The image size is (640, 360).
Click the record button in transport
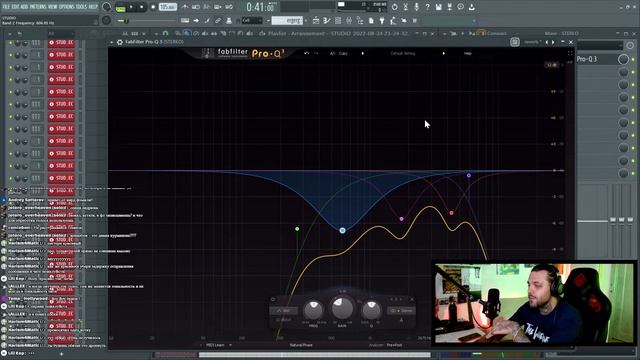(x=153, y=7)
